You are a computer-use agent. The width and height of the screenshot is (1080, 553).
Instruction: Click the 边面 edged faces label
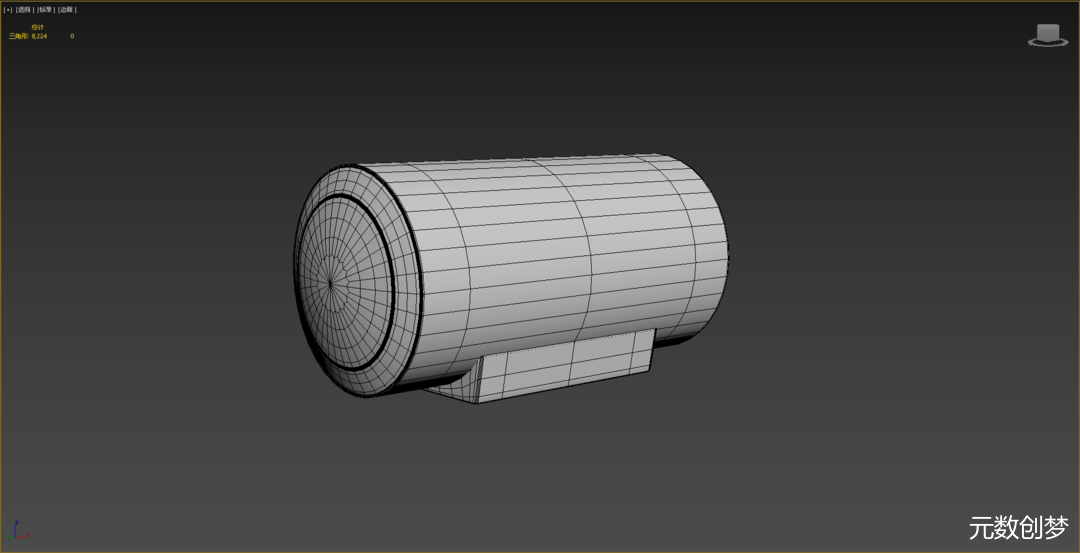[66, 9]
